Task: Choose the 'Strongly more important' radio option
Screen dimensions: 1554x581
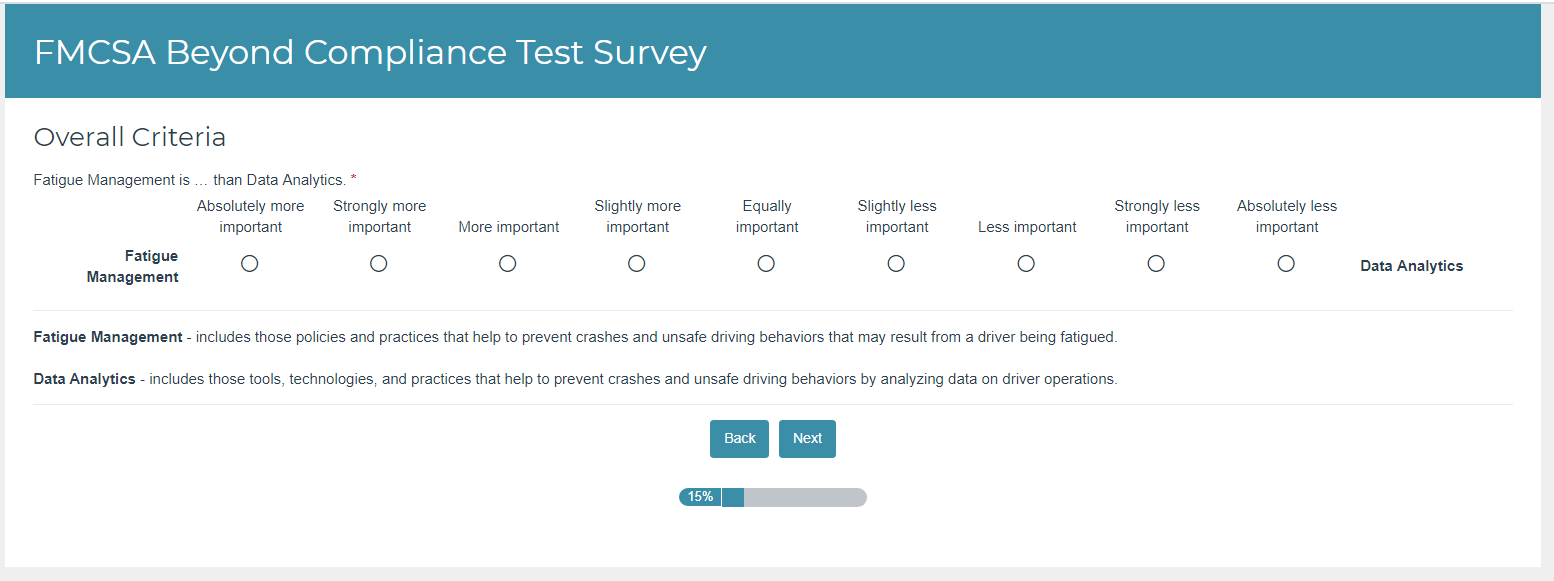Action: tap(379, 264)
